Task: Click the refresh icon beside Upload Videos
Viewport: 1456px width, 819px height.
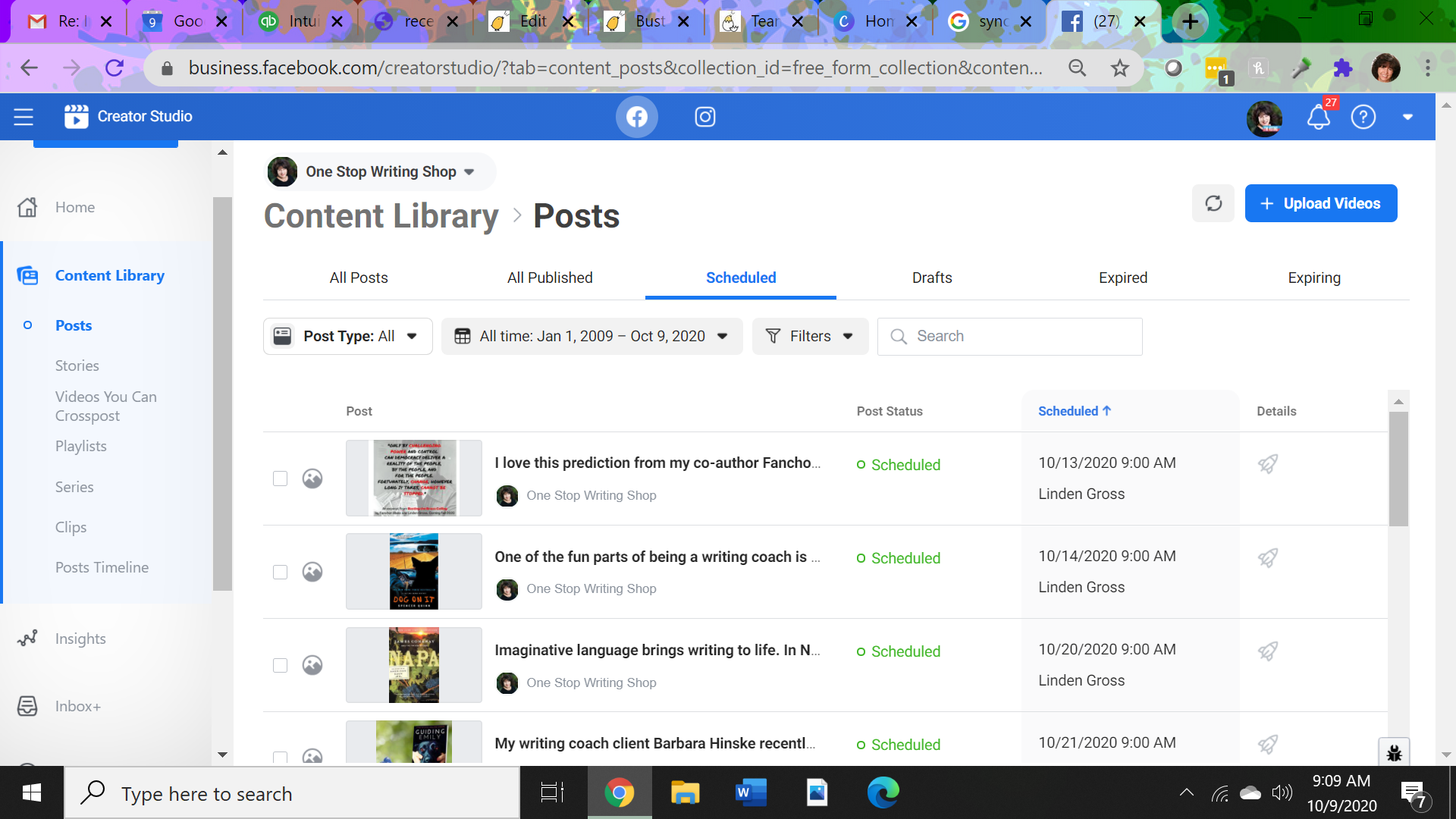Action: point(1213,203)
